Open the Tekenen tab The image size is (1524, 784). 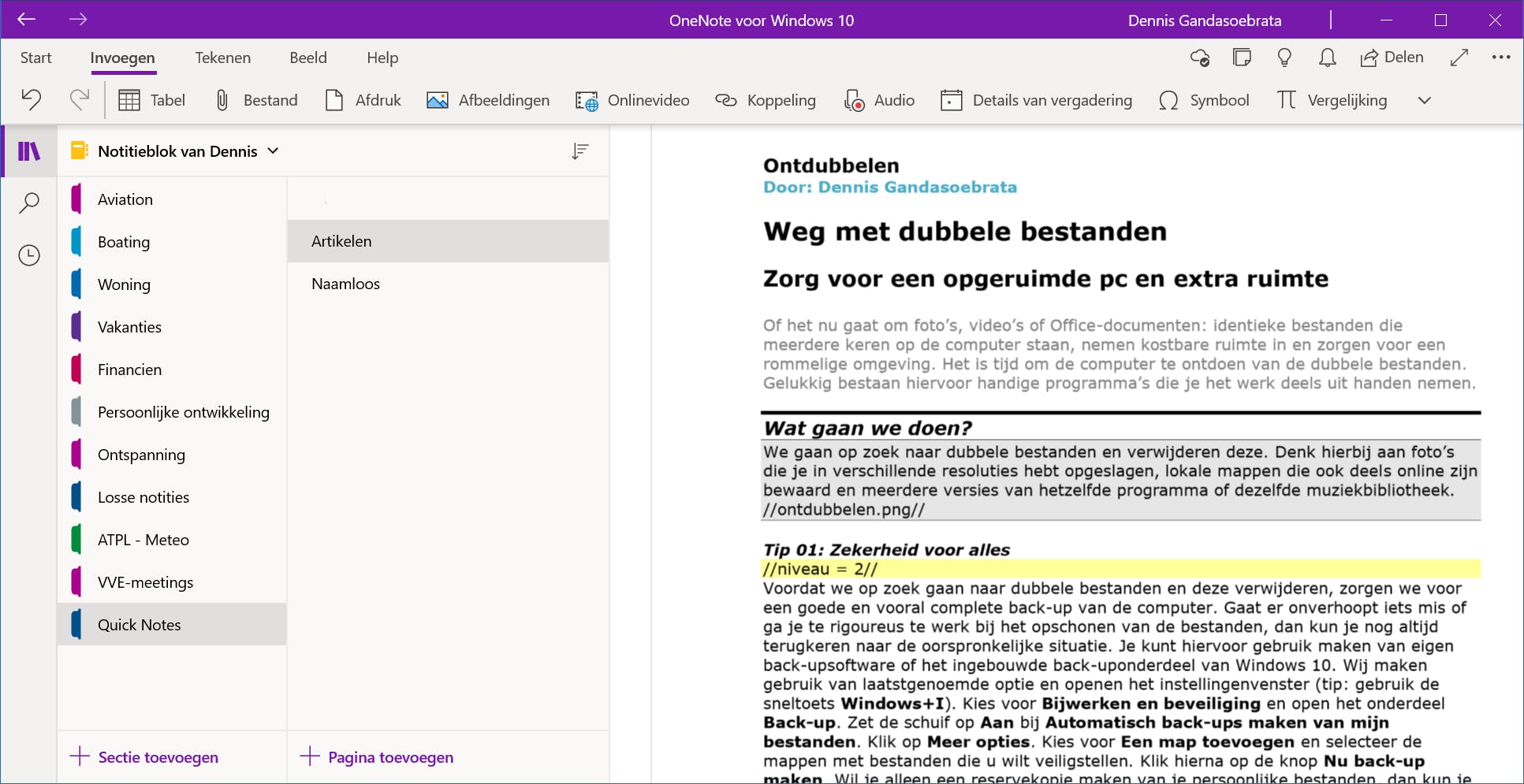(x=223, y=58)
